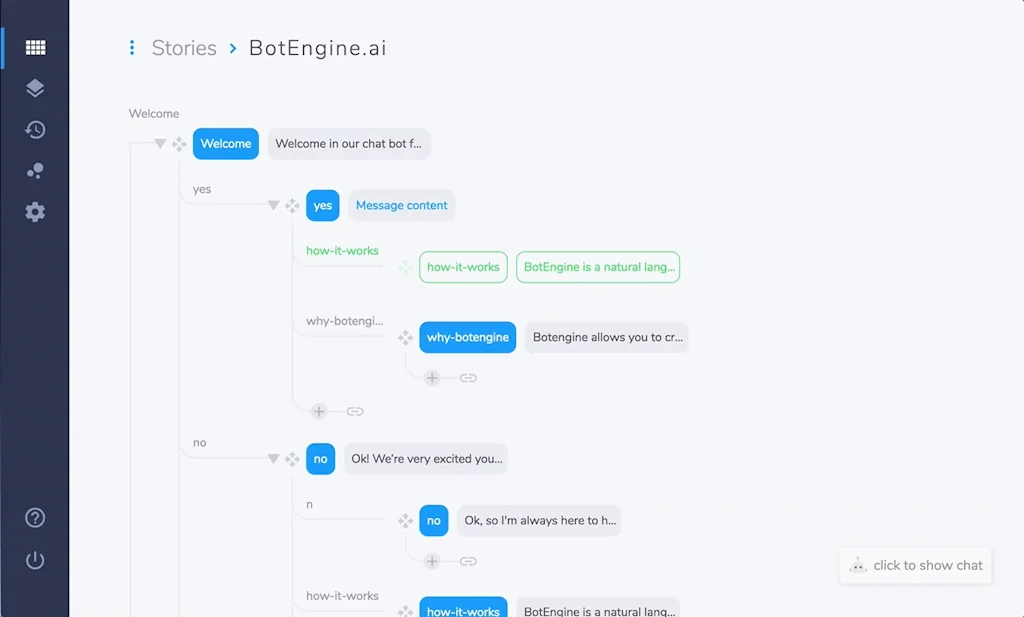The image size is (1024, 617).
Task: Collapse the Welcome branch triangle
Action: pyautogui.click(x=160, y=143)
